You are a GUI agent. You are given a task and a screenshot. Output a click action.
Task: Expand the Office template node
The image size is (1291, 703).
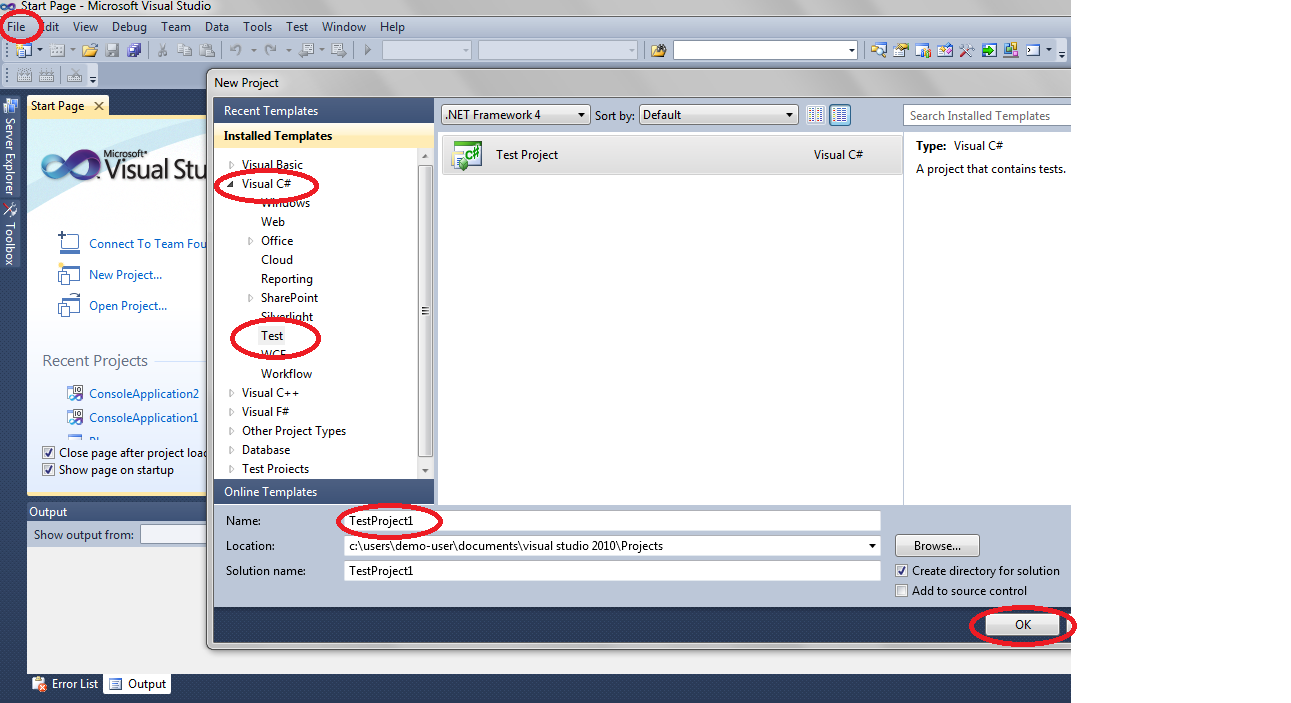[x=251, y=241]
